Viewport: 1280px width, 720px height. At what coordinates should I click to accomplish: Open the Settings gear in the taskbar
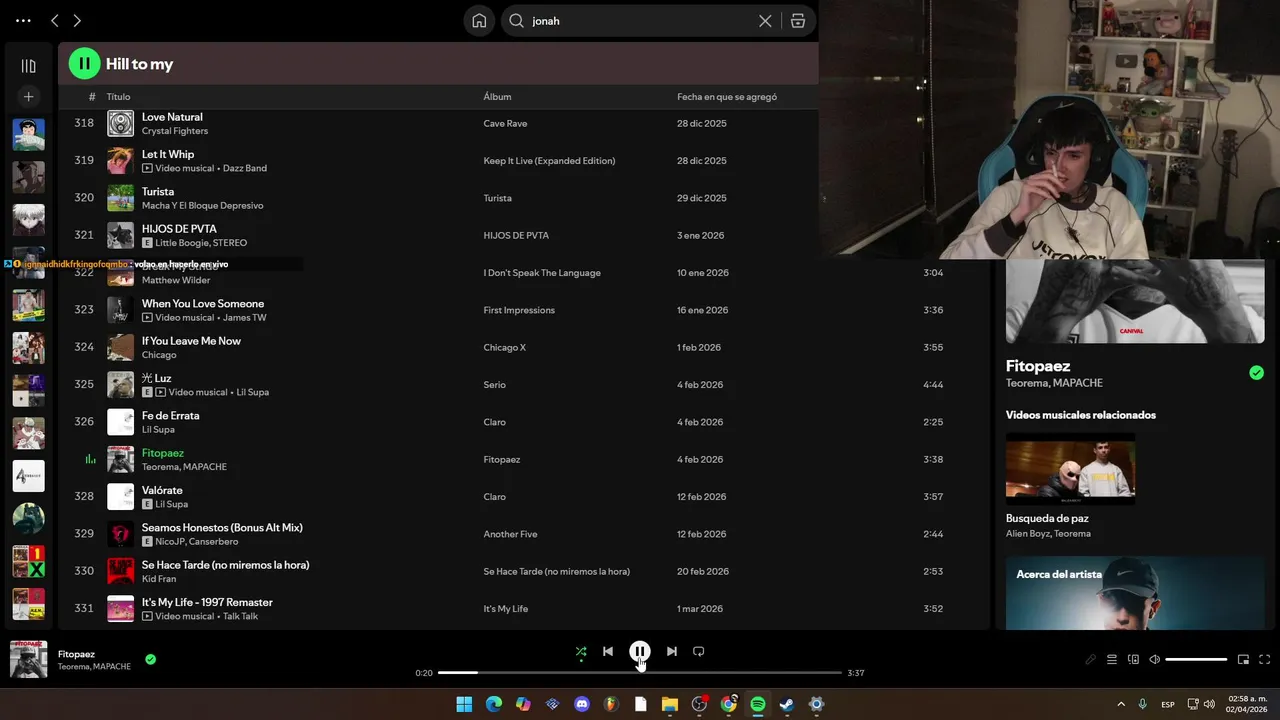tap(816, 704)
